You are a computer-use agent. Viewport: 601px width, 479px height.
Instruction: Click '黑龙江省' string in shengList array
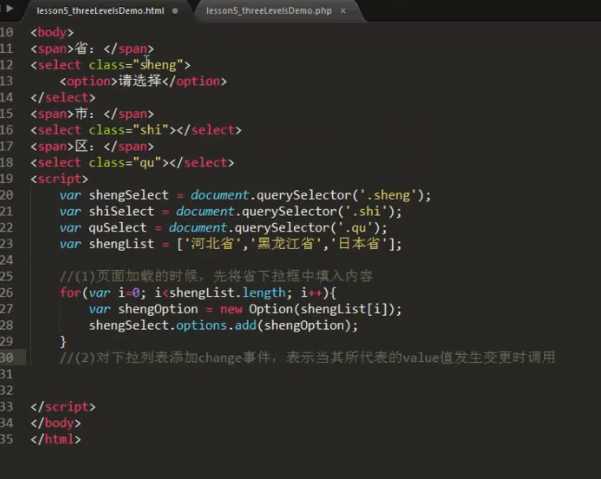(x=285, y=244)
